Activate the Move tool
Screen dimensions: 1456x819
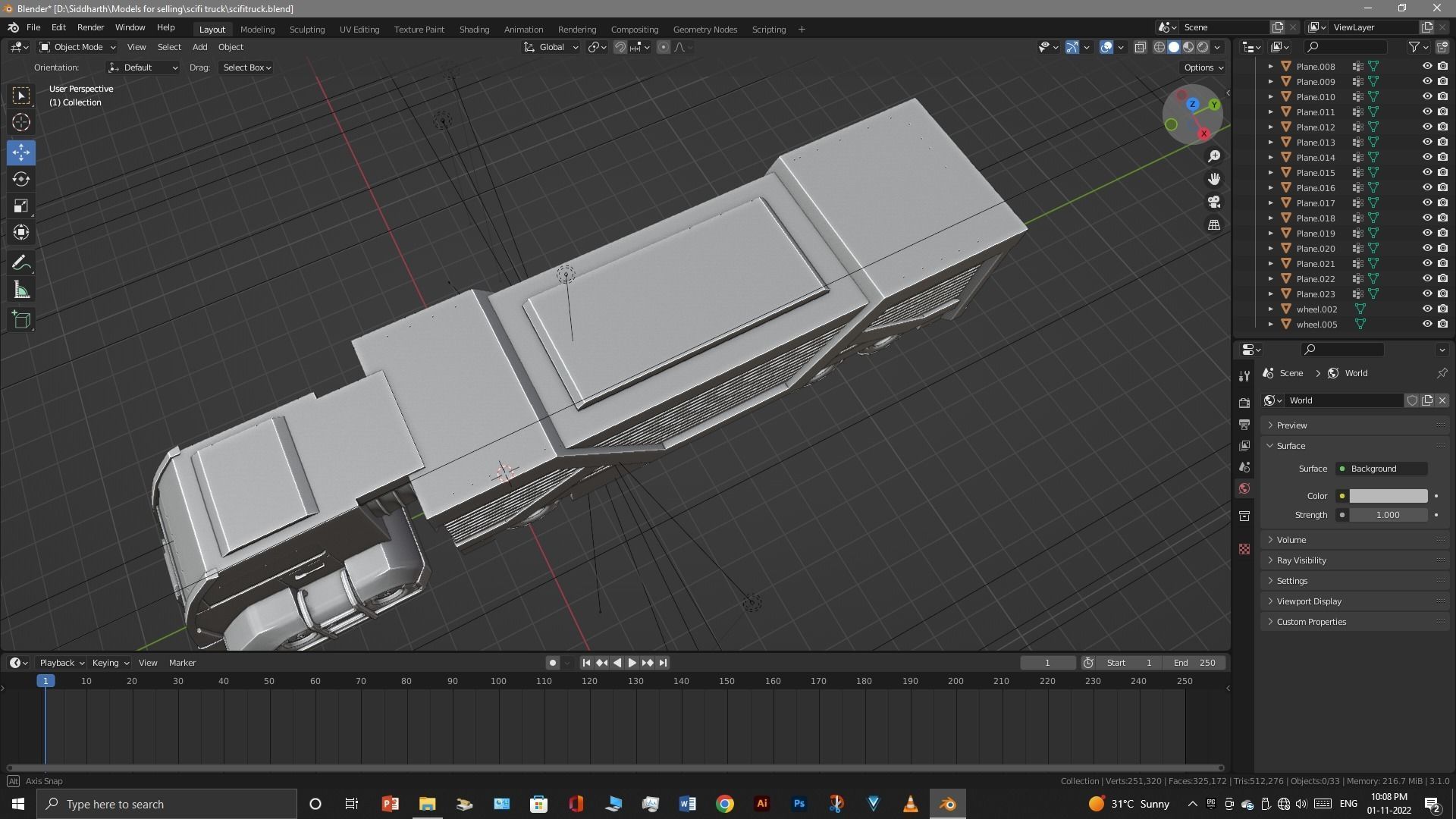(21, 152)
